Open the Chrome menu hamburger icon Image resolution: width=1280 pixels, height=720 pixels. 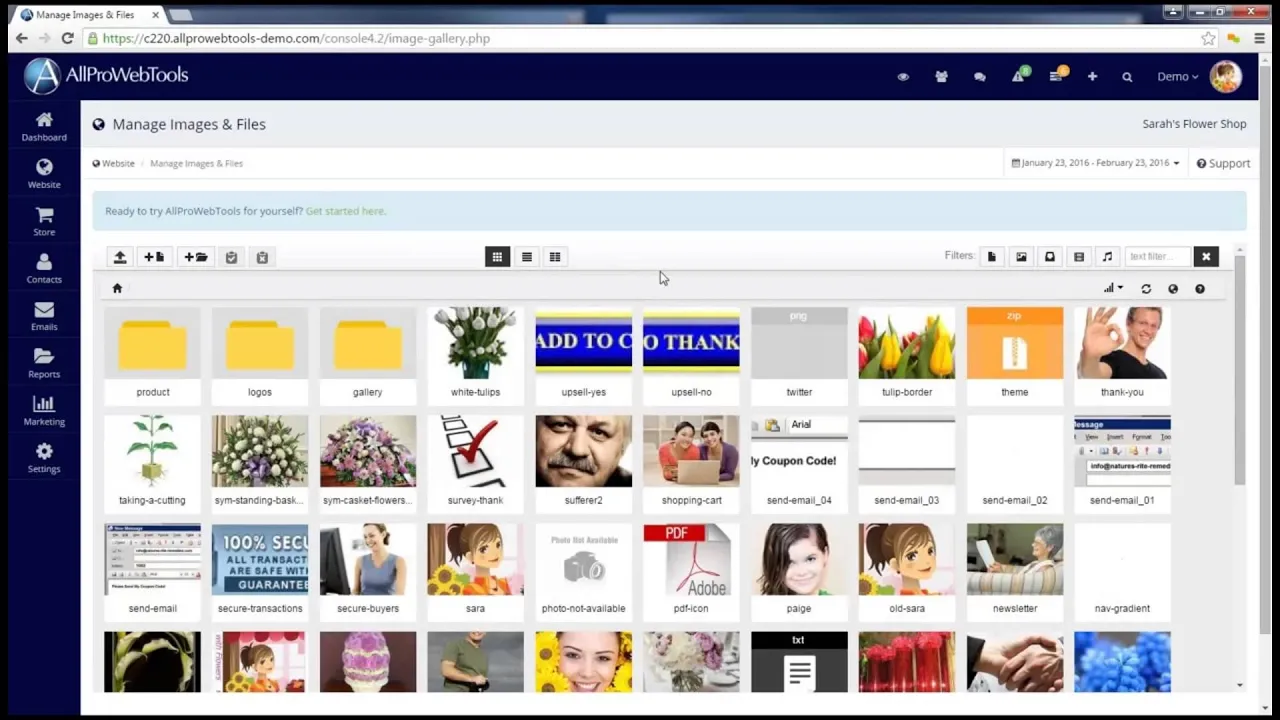coord(1259,38)
